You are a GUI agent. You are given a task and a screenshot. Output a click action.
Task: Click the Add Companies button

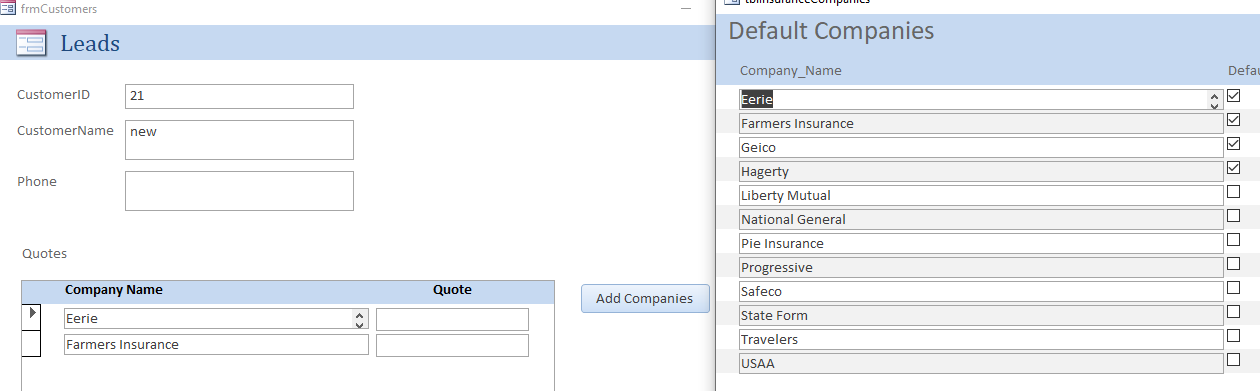pos(645,298)
